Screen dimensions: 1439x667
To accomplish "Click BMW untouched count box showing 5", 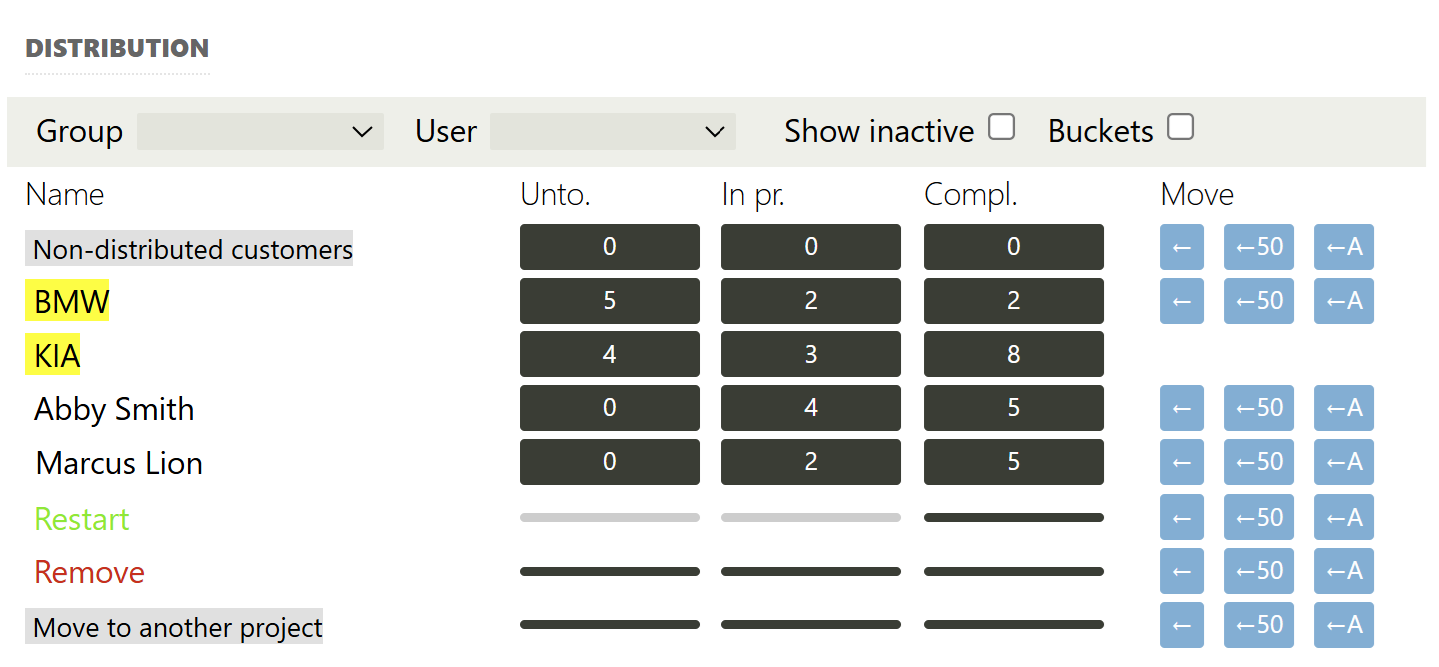I will pyautogui.click(x=609, y=301).
